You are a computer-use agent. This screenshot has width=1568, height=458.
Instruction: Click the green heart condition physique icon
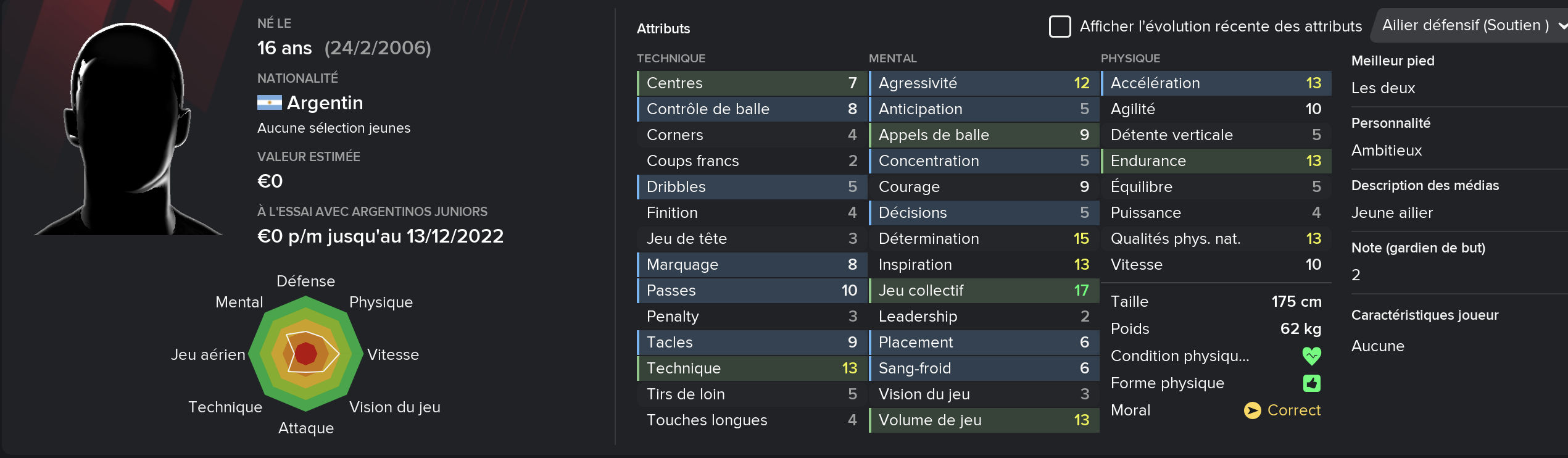1311,356
